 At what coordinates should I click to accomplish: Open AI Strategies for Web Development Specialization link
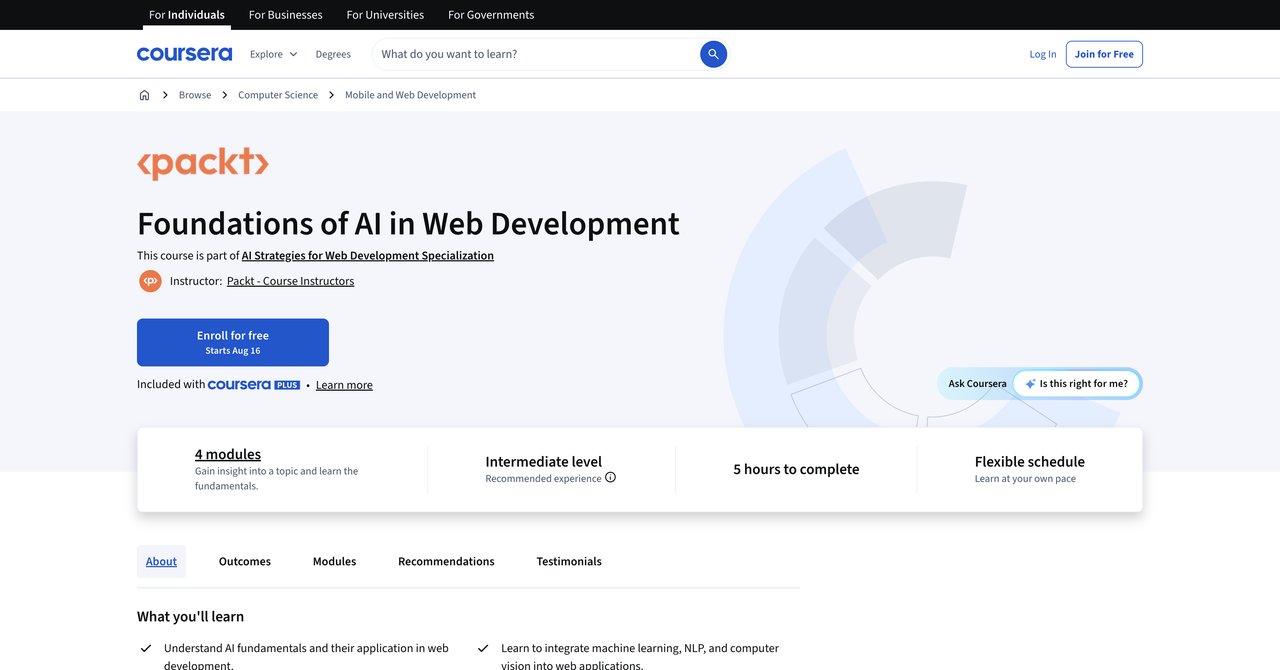[368, 256]
